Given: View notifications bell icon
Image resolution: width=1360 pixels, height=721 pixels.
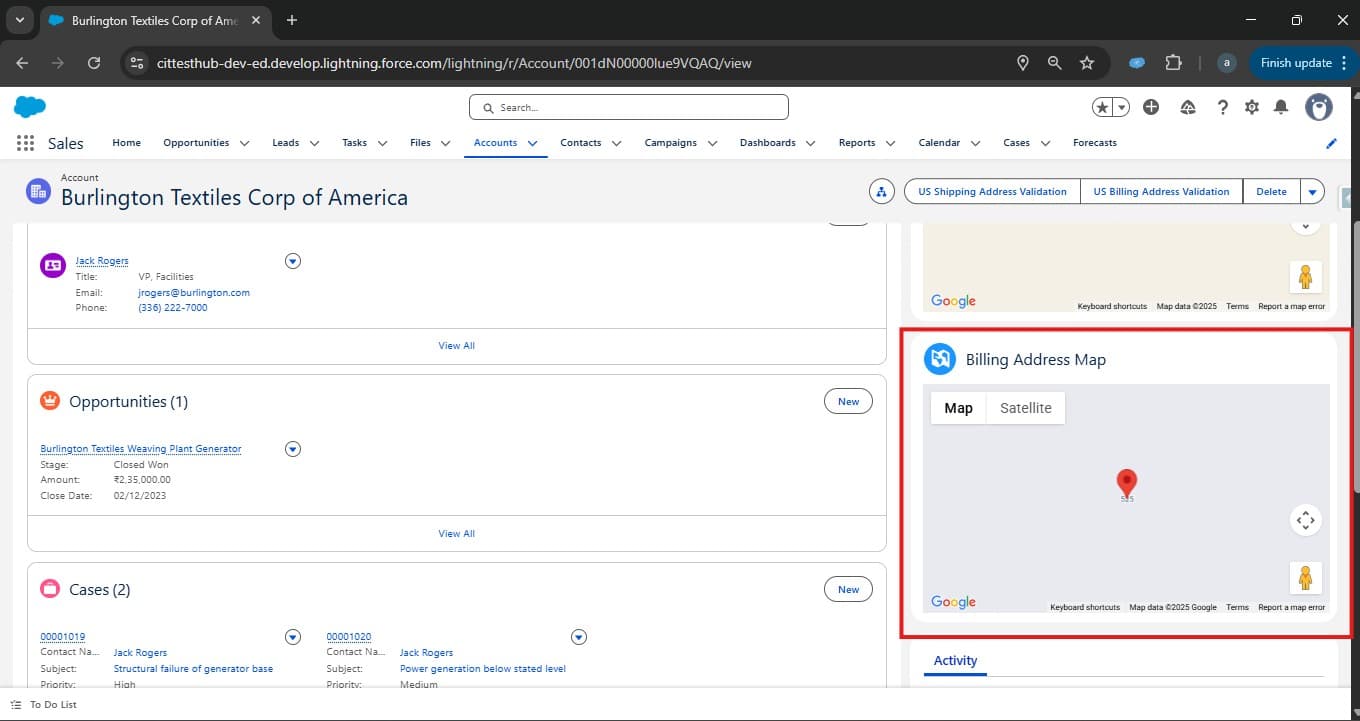Looking at the screenshot, I should [x=1281, y=107].
